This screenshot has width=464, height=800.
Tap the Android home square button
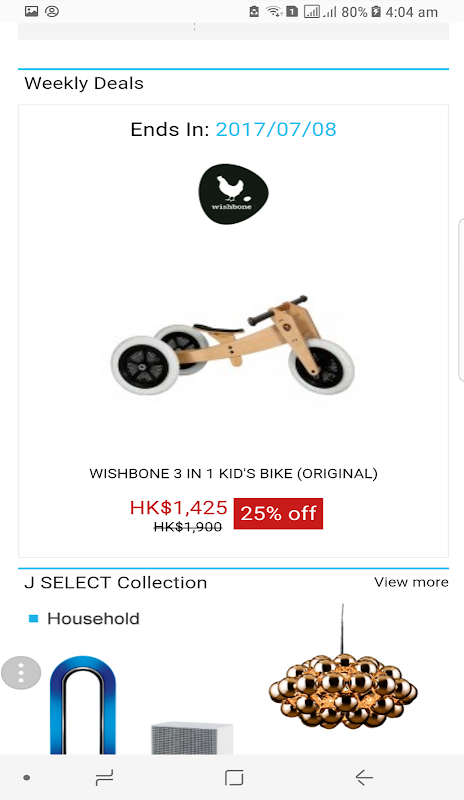tap(234, 778)
